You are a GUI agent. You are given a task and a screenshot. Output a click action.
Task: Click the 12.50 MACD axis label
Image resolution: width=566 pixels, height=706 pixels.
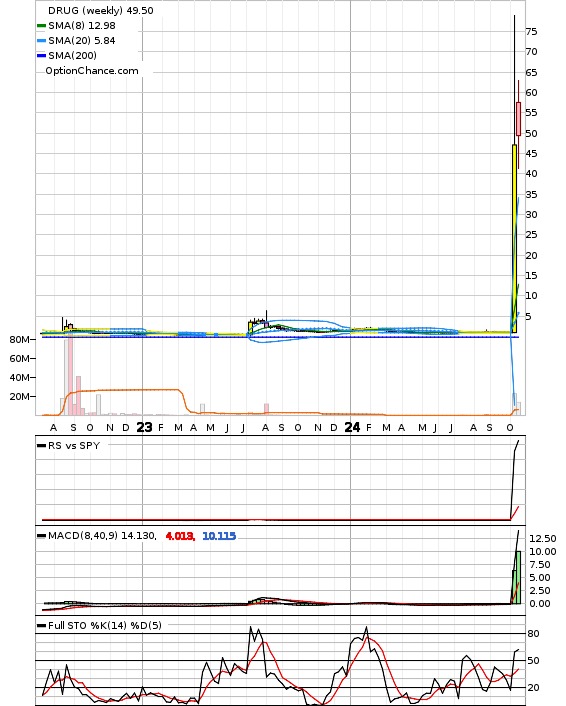click(543, 539)
